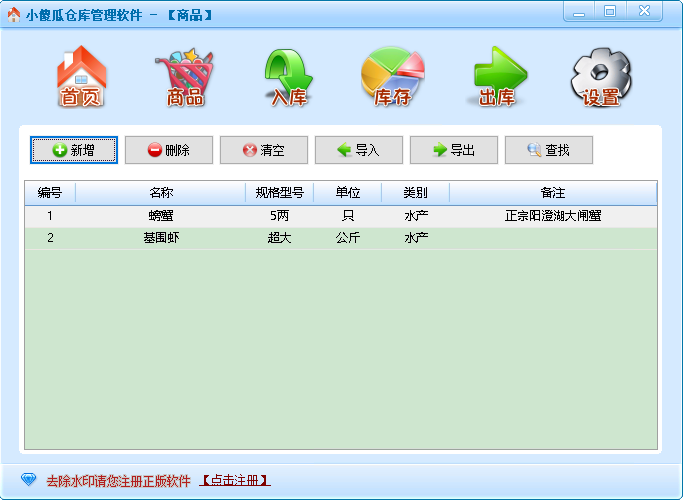684x501 pixels.
Task: Click the 点击注册 registration link
Action: 236,481
